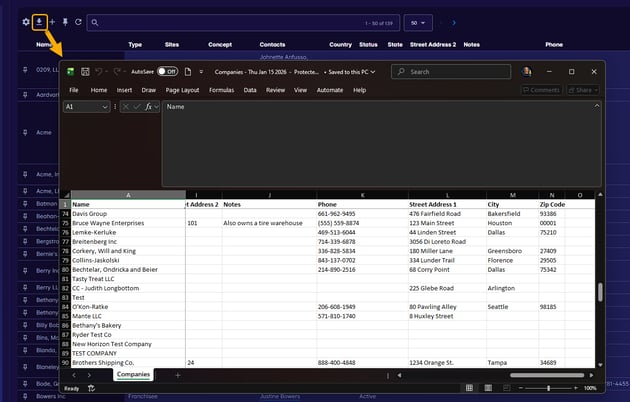Click the plus add icon in the app toolbar
Viewport: 630px width, 402px height.
point(53,21)
